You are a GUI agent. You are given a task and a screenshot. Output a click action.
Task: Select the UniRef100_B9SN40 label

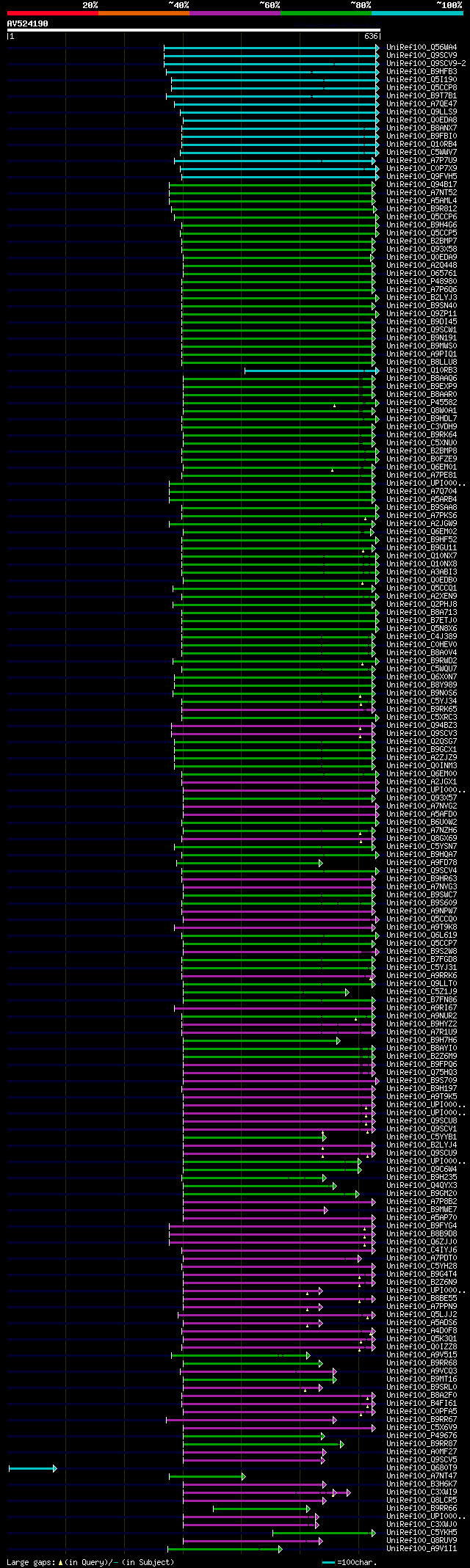pos(422,305)
